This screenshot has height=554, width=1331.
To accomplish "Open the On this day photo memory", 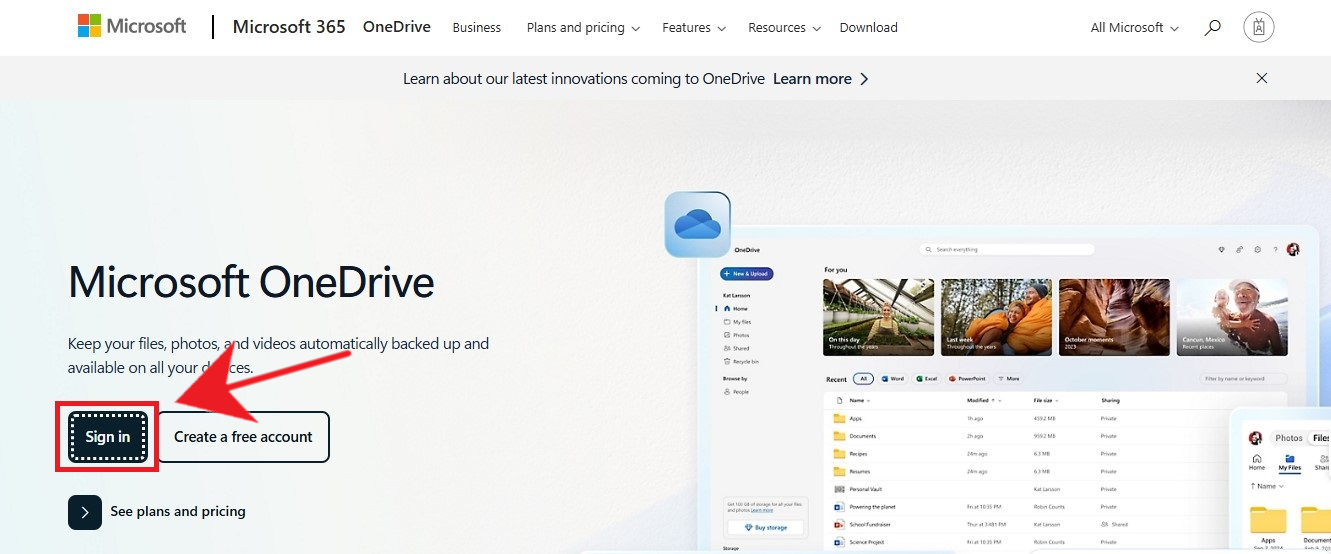I will coord(878,317).
